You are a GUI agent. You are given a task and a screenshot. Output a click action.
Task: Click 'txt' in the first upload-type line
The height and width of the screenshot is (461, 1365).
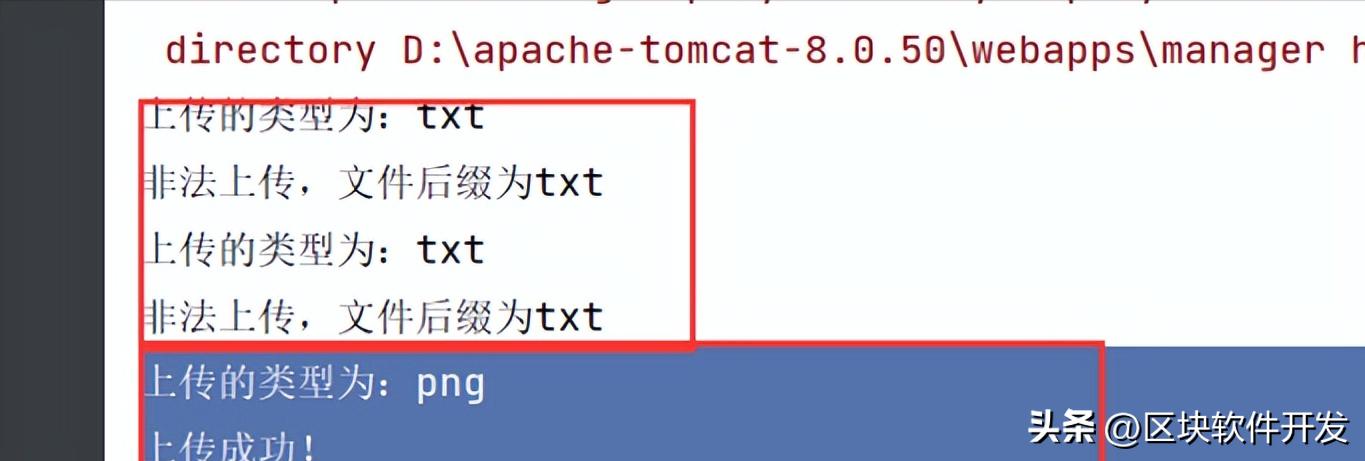451,117
